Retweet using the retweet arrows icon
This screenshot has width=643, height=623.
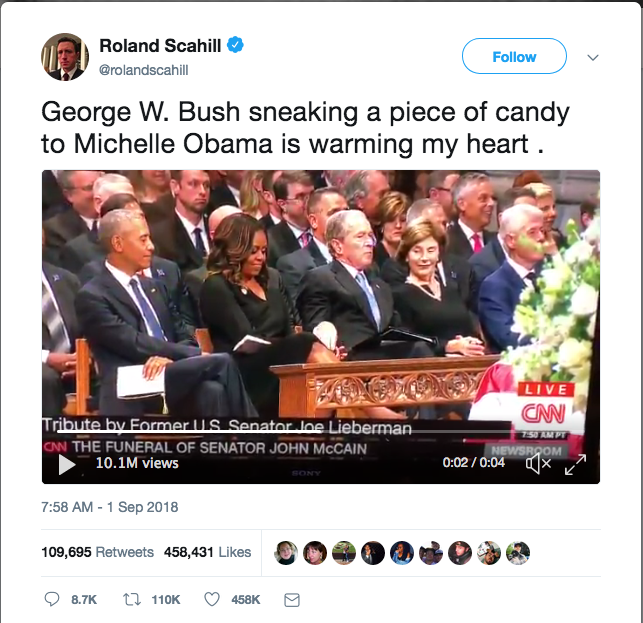click(x=132, y=600)
